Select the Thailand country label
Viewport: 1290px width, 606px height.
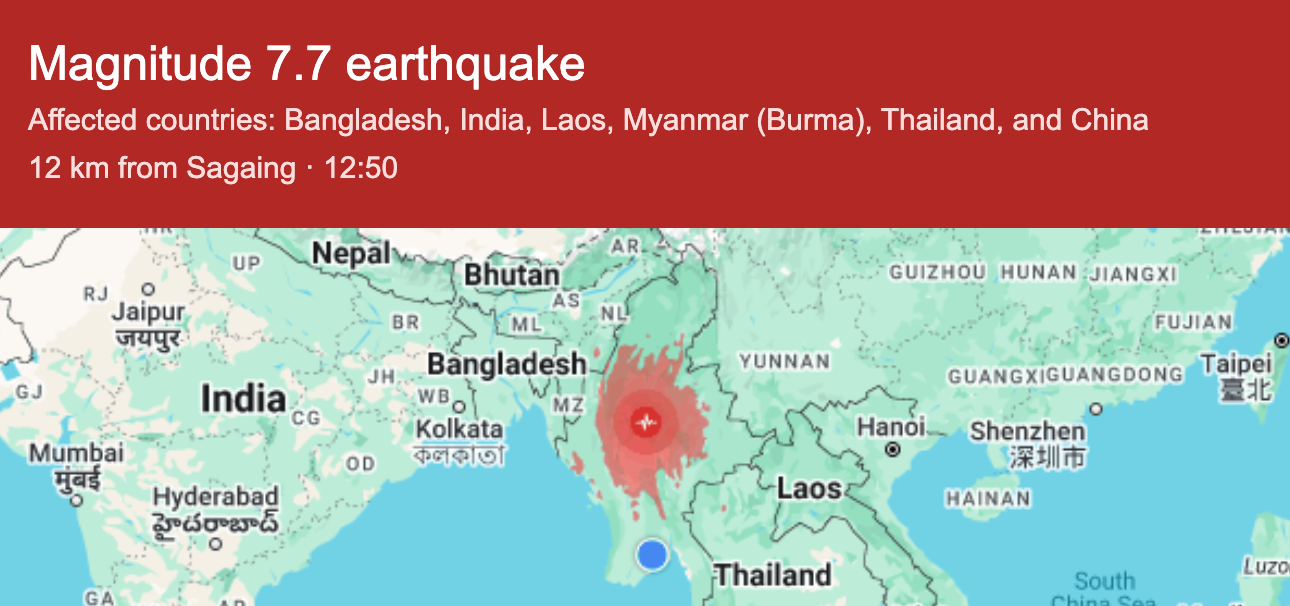click(x=772, y=575)
